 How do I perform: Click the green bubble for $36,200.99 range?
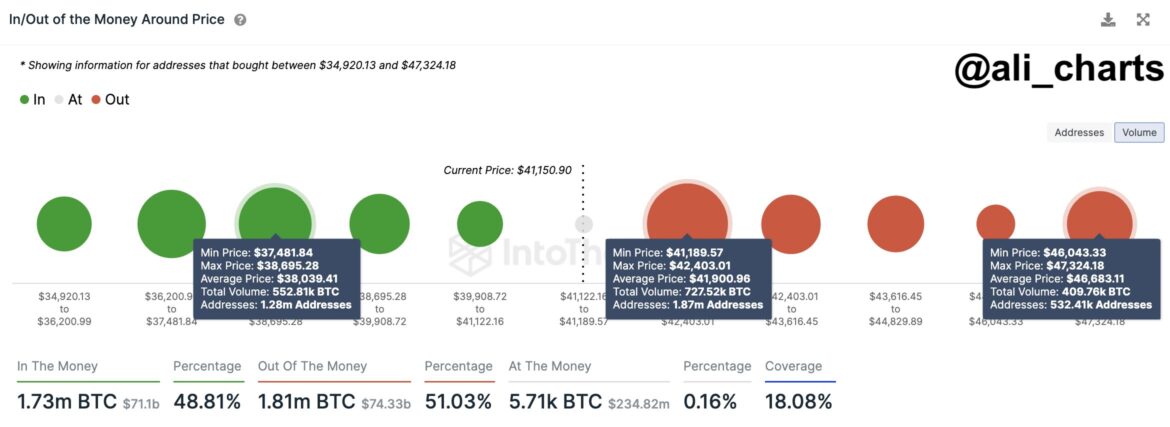click(172, 224)
